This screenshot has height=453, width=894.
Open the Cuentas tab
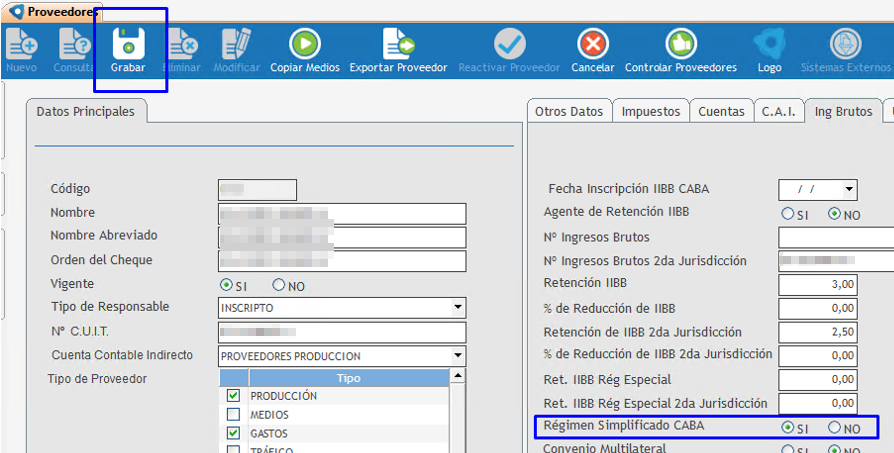[721, 111]
